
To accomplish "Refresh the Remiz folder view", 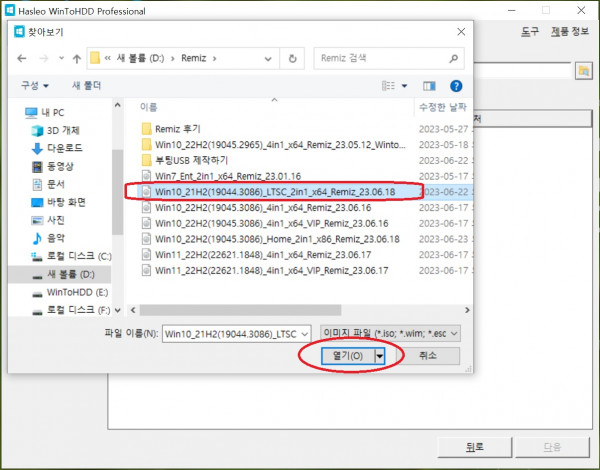I will [x=292, y=59].
